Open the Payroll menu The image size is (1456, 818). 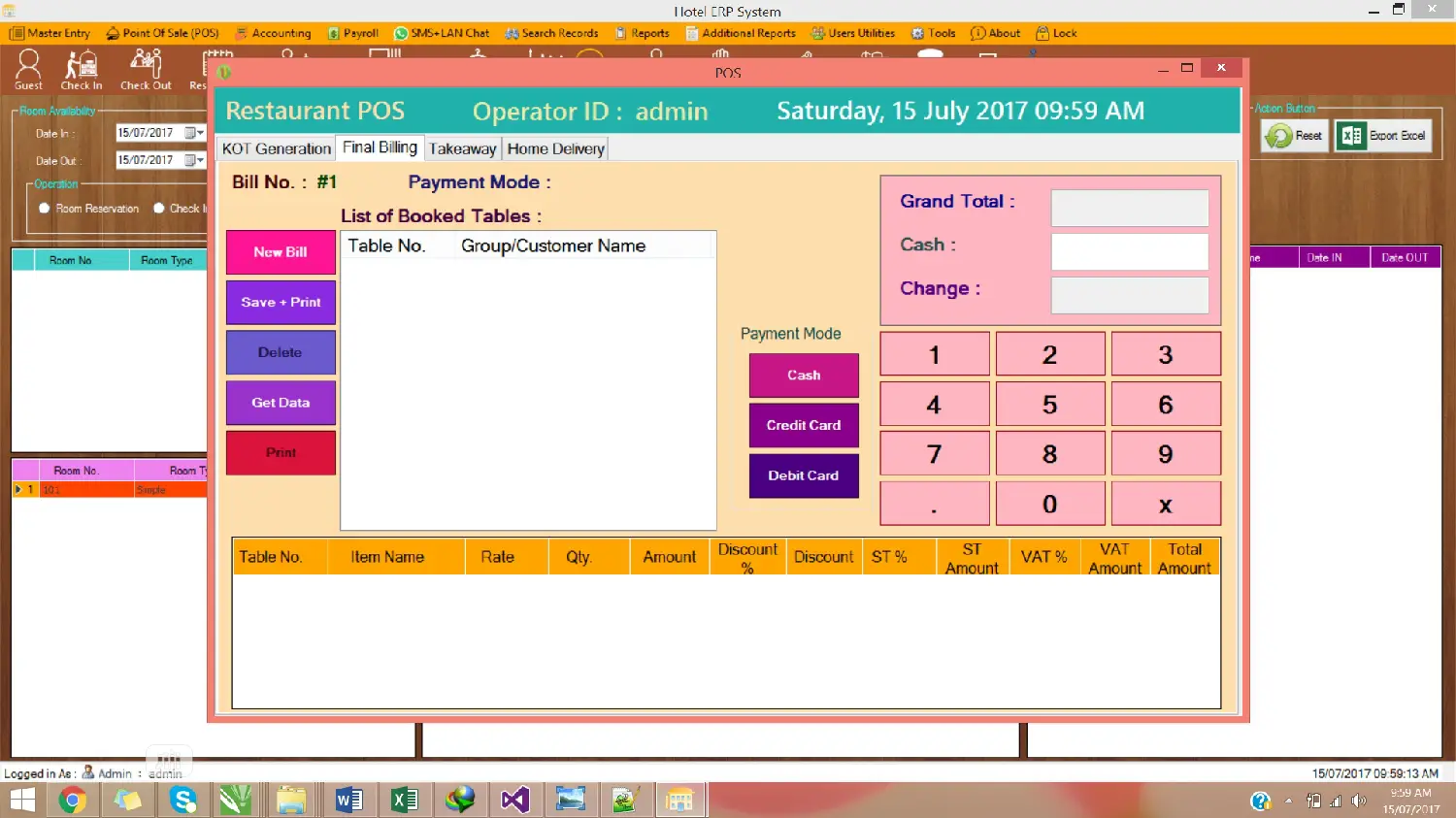[353, 33]
